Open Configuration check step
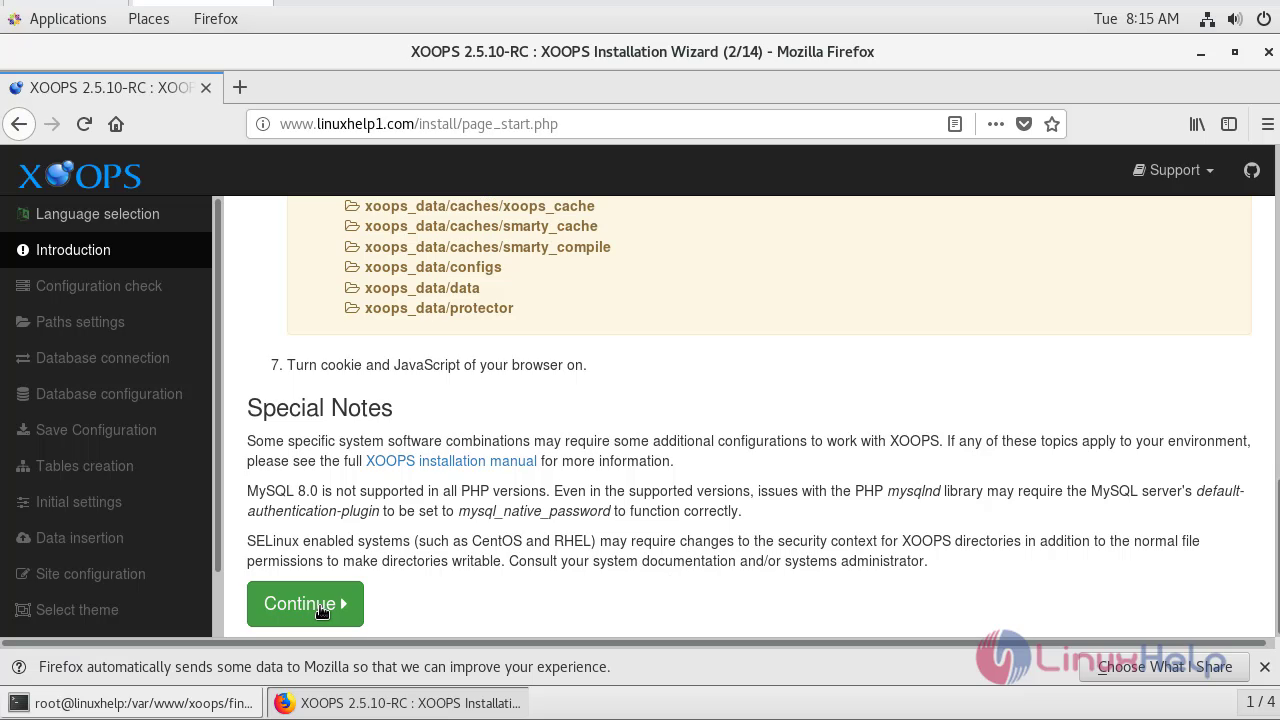1280x720 pixels. (106, 286)
